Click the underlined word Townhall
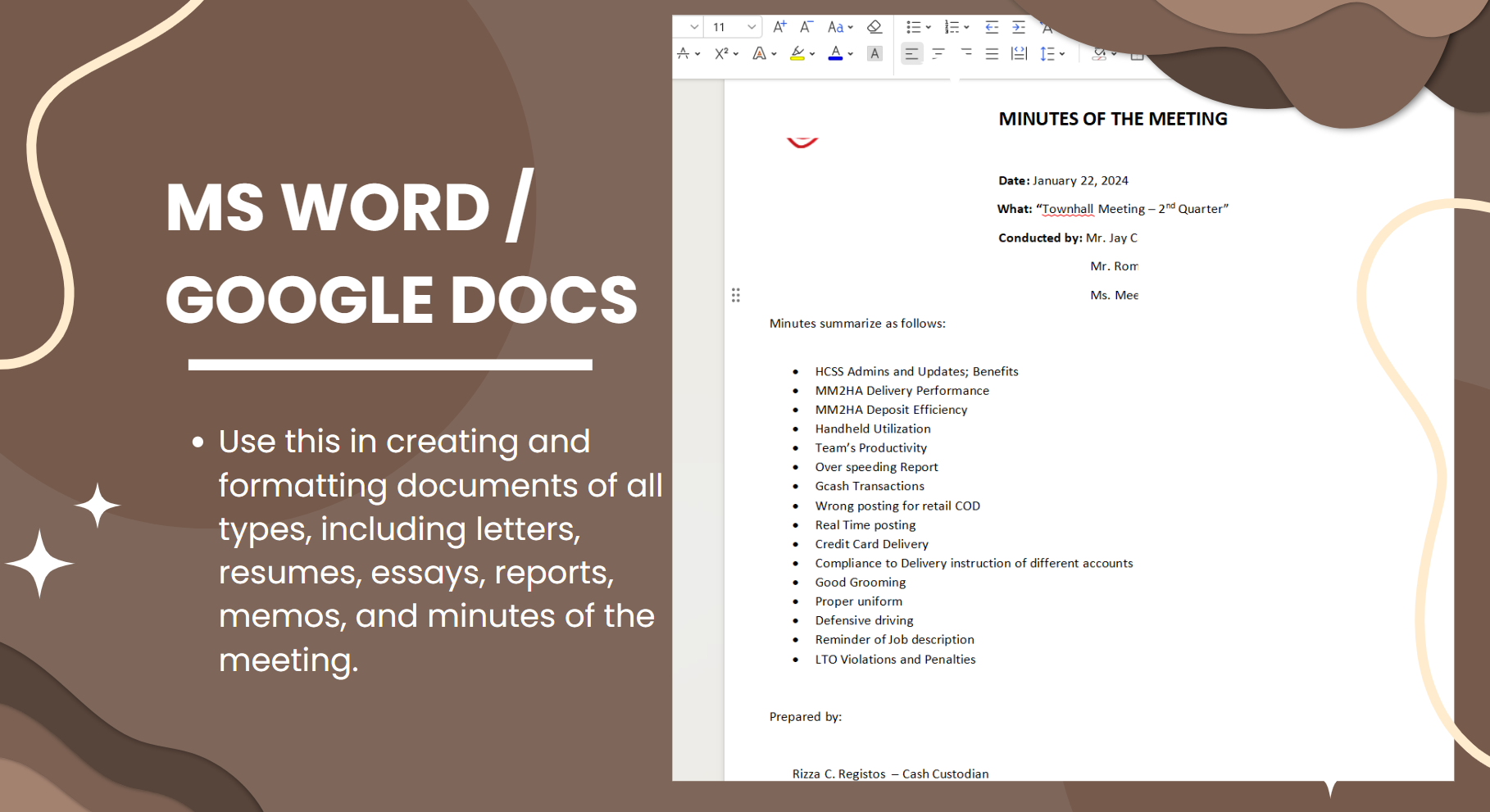 pos(1067,209)
